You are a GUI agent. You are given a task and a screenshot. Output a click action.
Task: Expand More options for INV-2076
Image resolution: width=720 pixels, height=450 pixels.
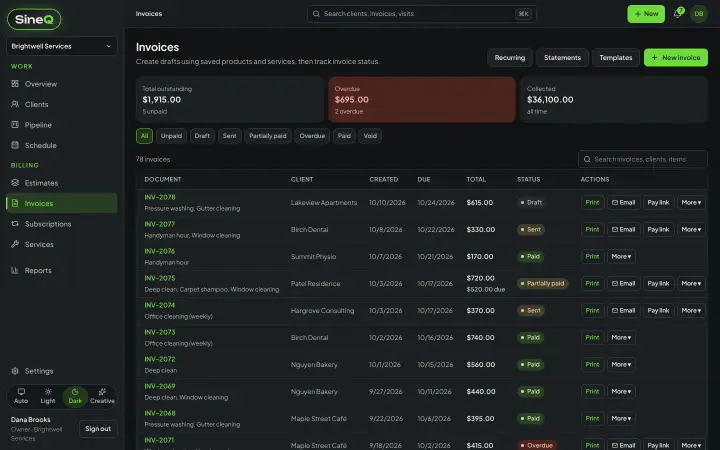point(621,256)
